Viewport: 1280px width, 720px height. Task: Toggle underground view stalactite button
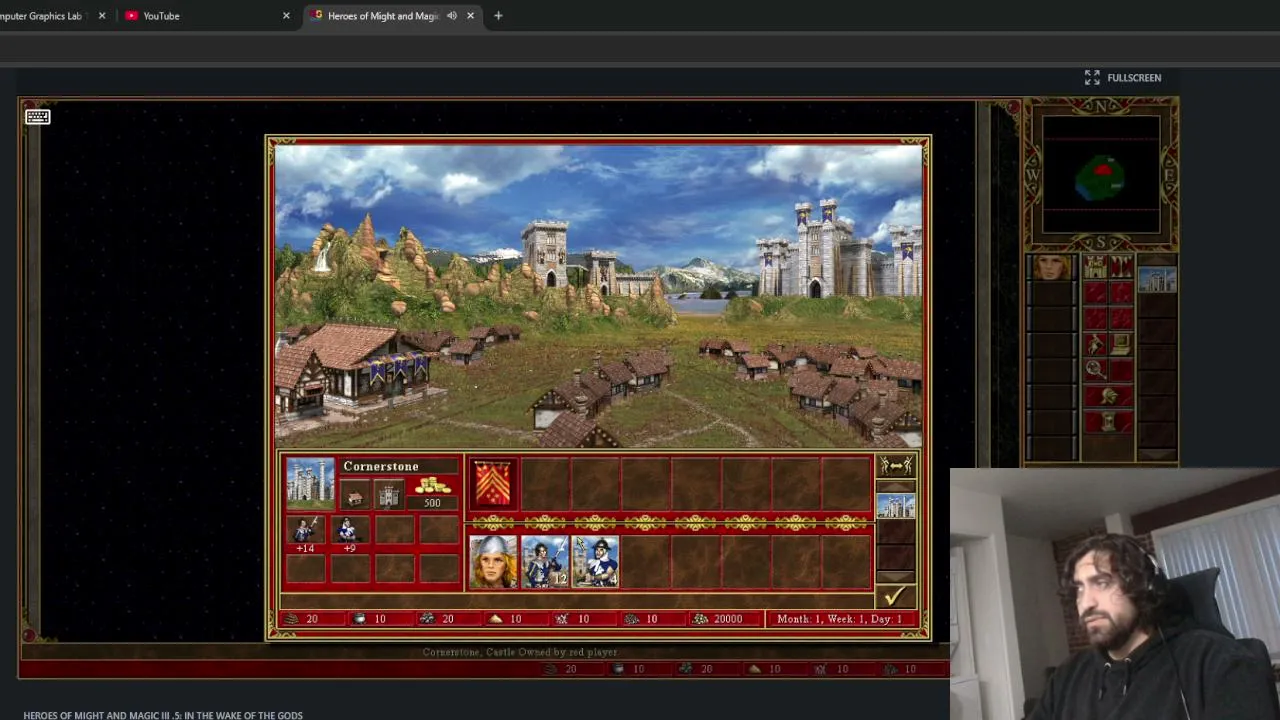[1120, 267]
